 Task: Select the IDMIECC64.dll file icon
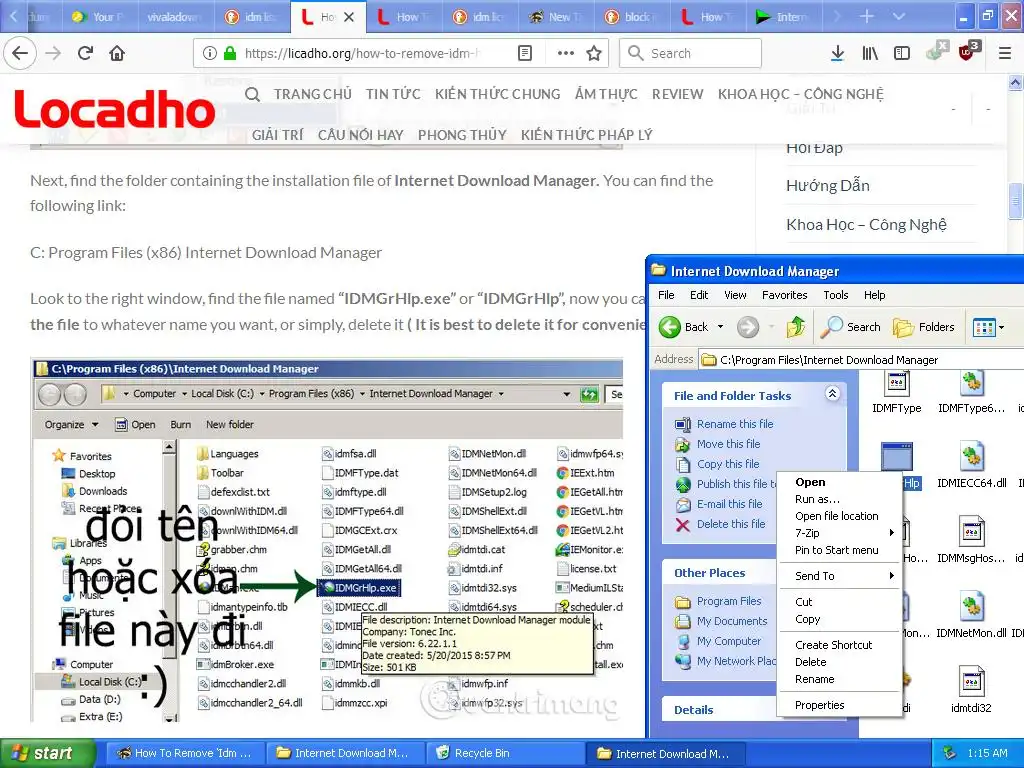(972, 456)
